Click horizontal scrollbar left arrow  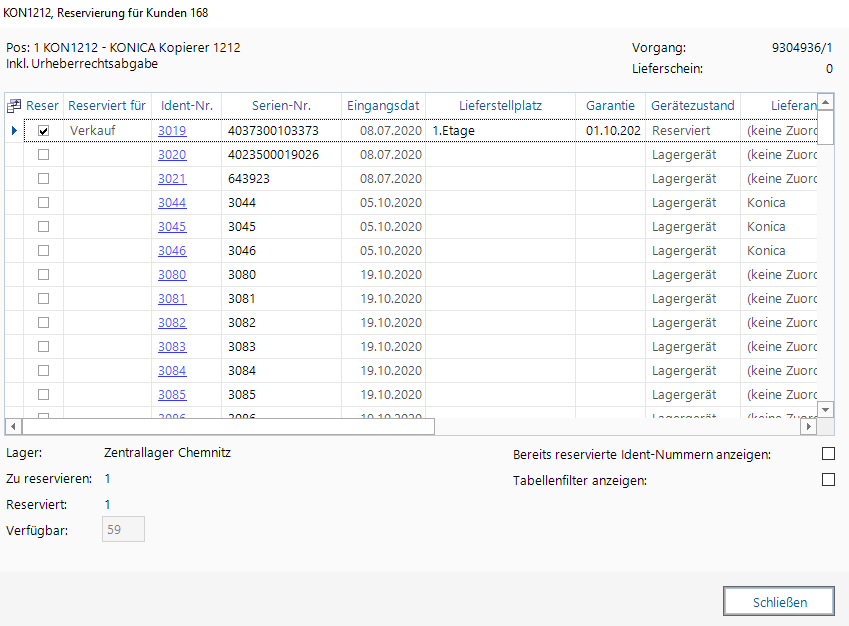tap(13, 427)
